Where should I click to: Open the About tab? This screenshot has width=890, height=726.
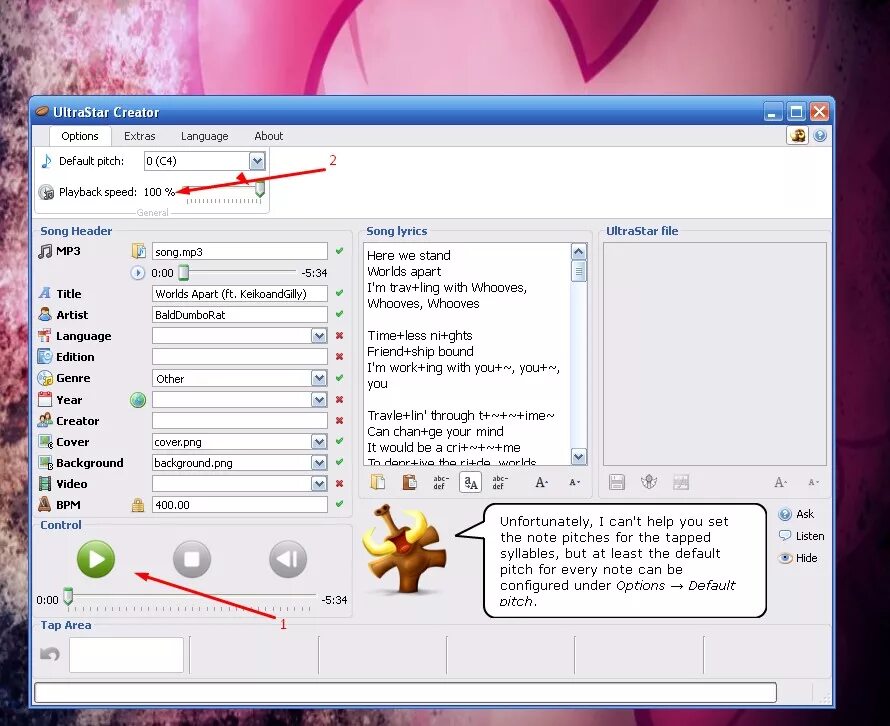click(268, 136)
